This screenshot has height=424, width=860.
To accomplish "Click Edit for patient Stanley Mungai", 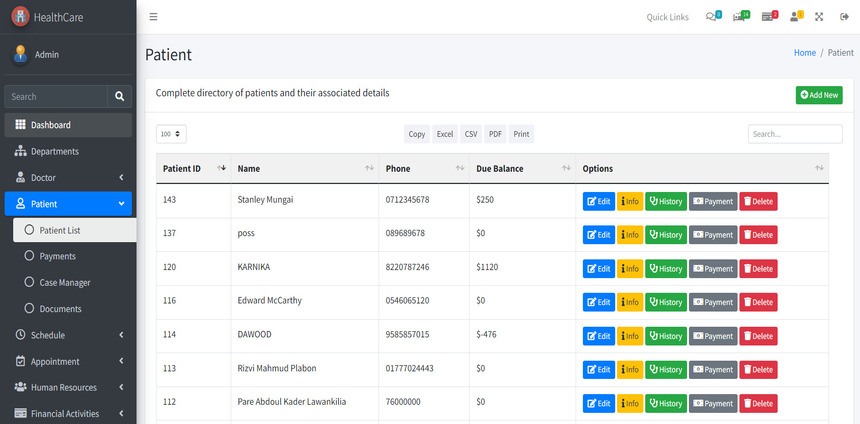I will (x=598, y=201).
